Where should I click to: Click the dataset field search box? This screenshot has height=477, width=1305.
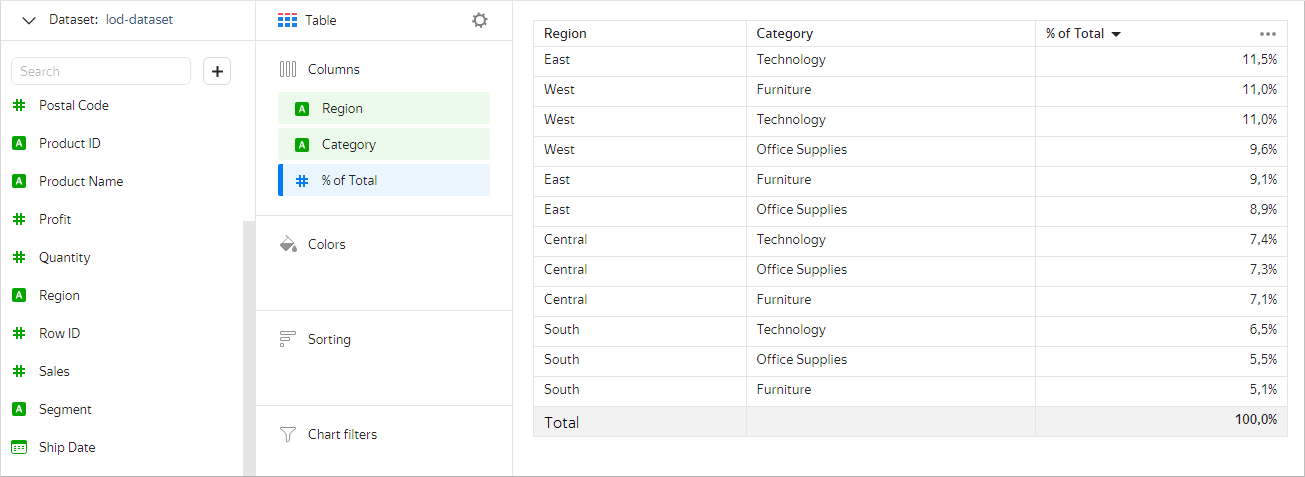pos(101,71)
